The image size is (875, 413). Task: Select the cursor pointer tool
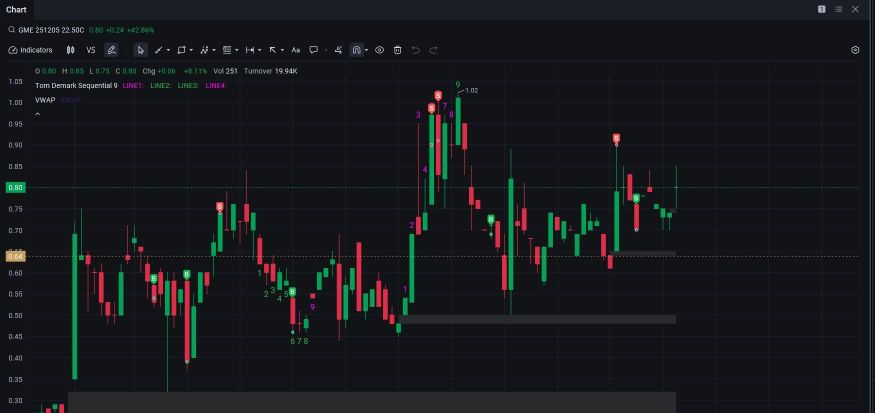(x=141, y=50)
